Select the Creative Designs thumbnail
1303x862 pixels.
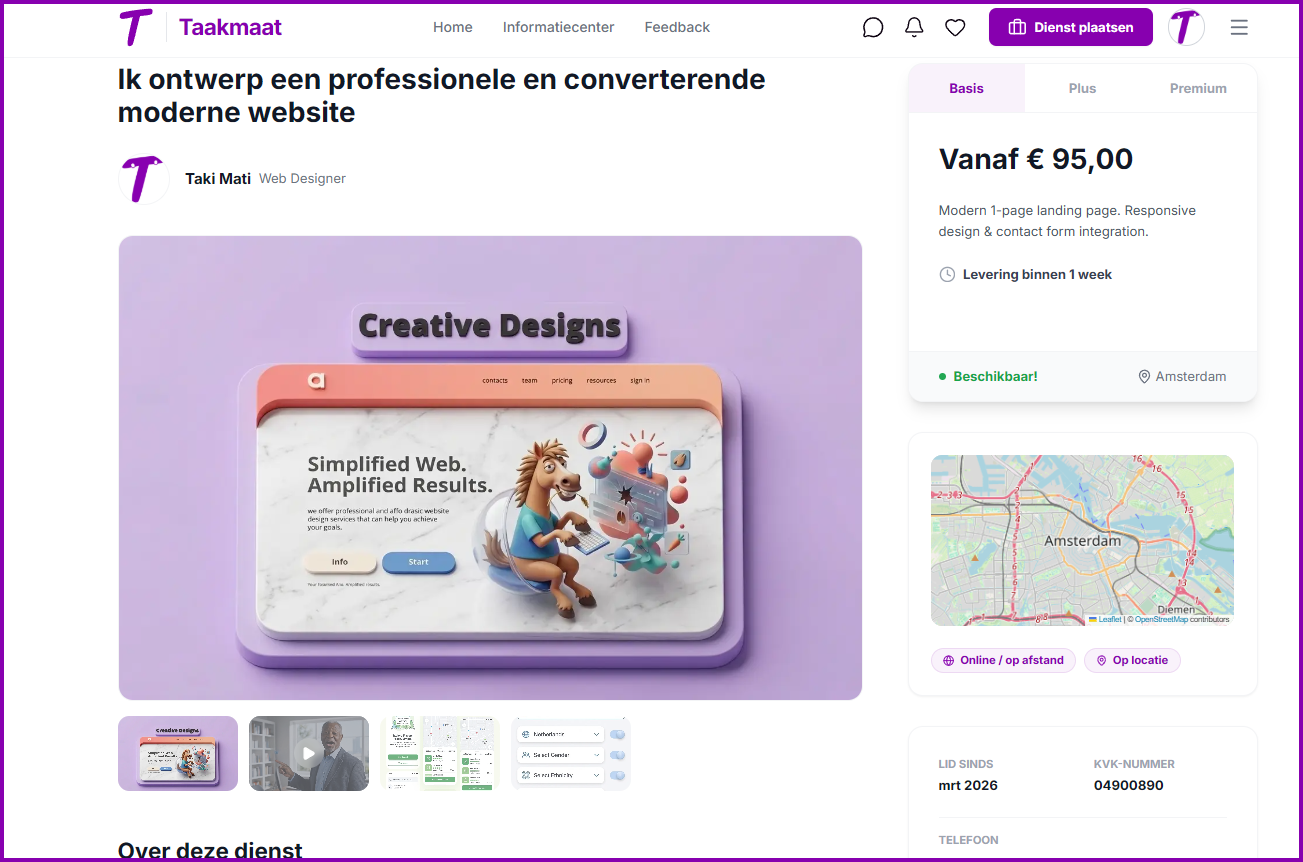pos(178,753)
